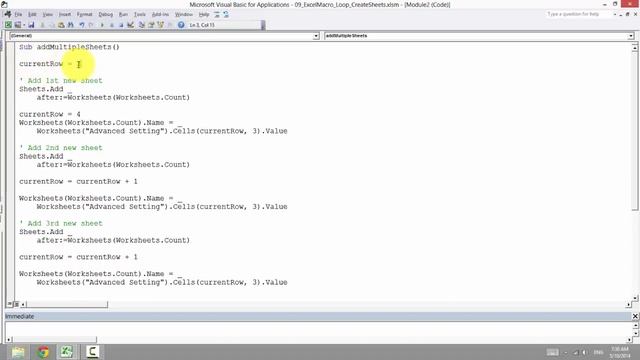Open the Debug menu
The height and width of the screenshot is (360, 640).
105,14
